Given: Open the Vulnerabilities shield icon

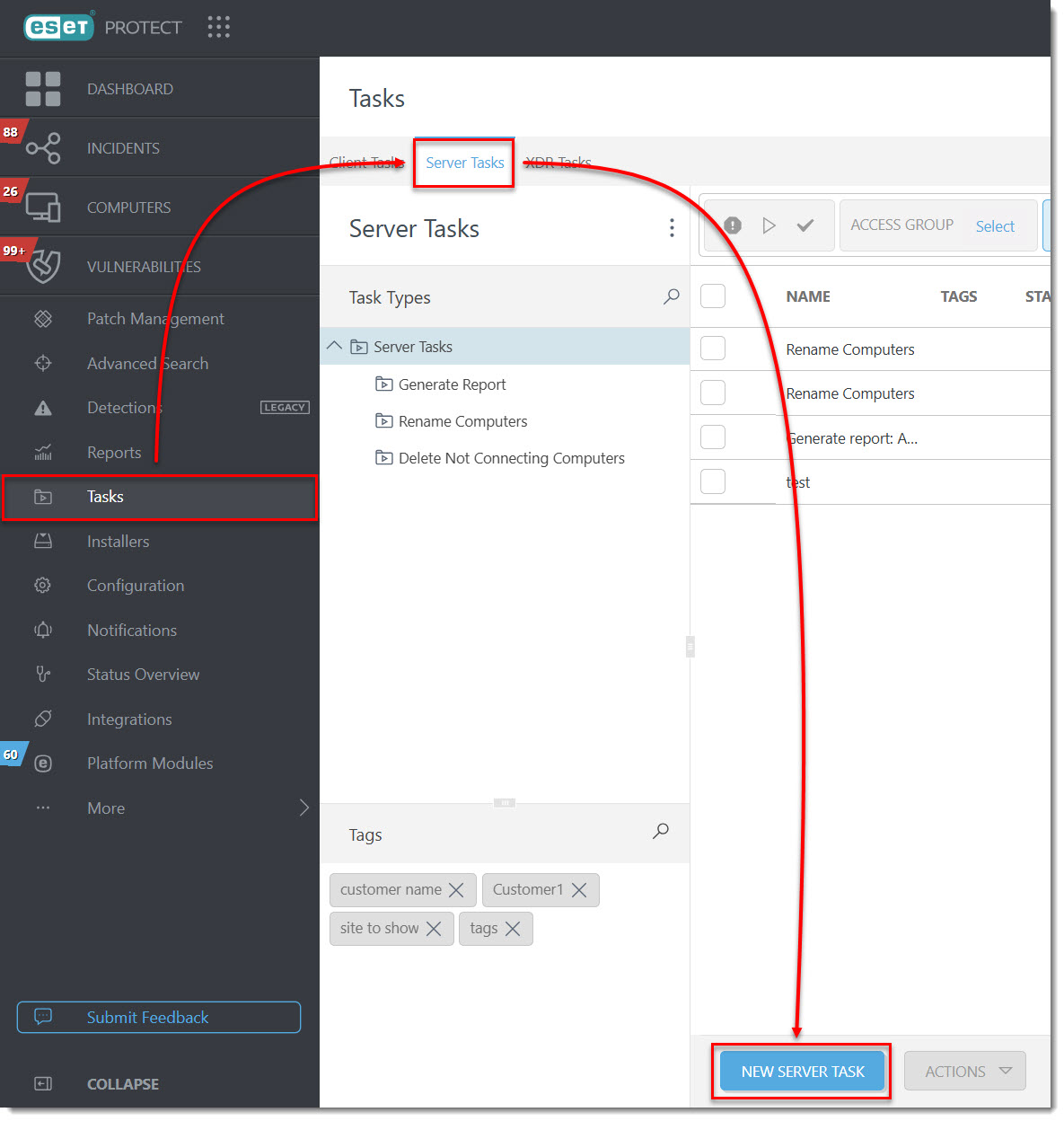Looking at the screenshot, I should point(43,267).
